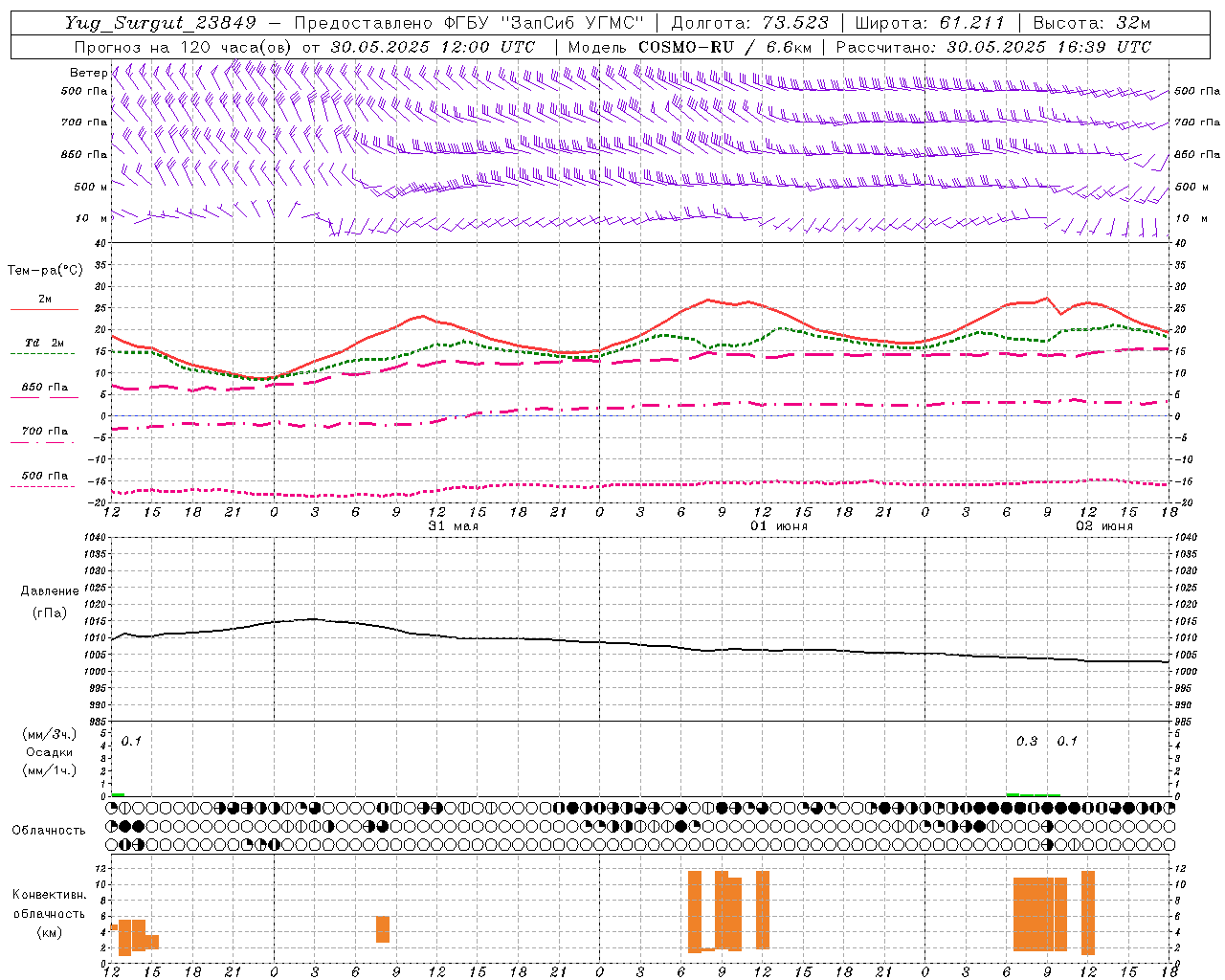Click the 10 м wind level label on left
Viewport: 1225px width, 980px height.
pos(91,218)
